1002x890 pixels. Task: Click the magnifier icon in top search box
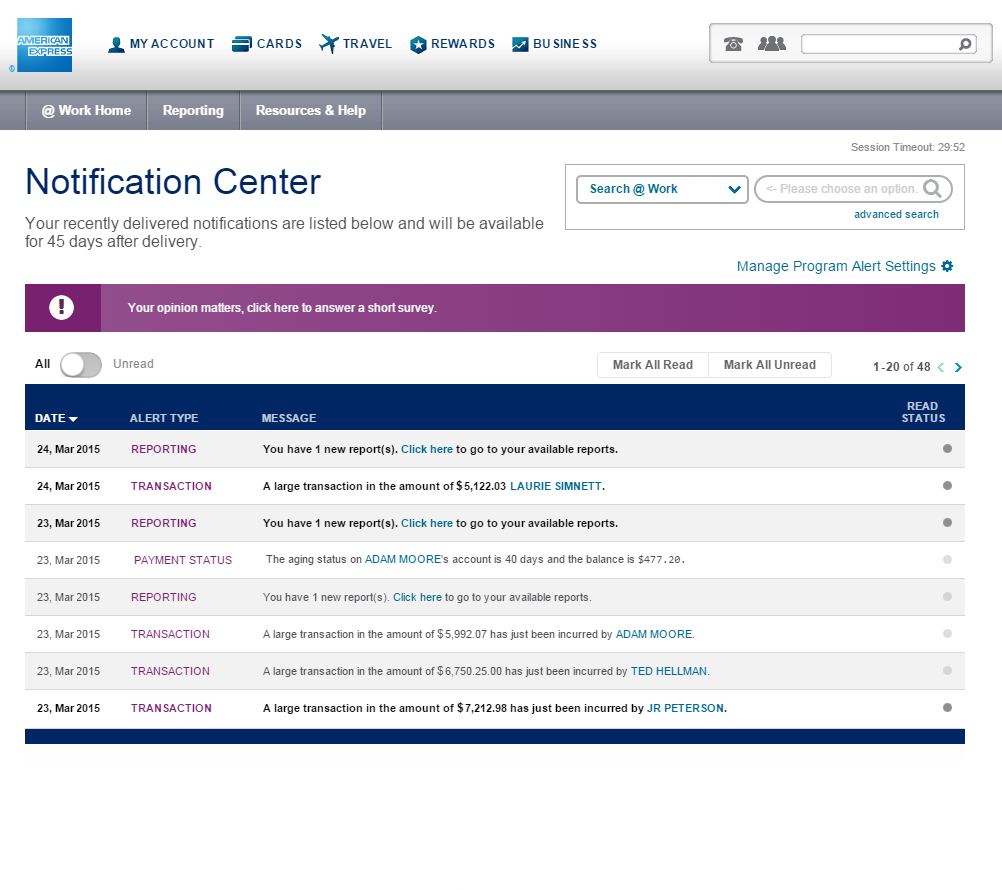click(965, 44)
